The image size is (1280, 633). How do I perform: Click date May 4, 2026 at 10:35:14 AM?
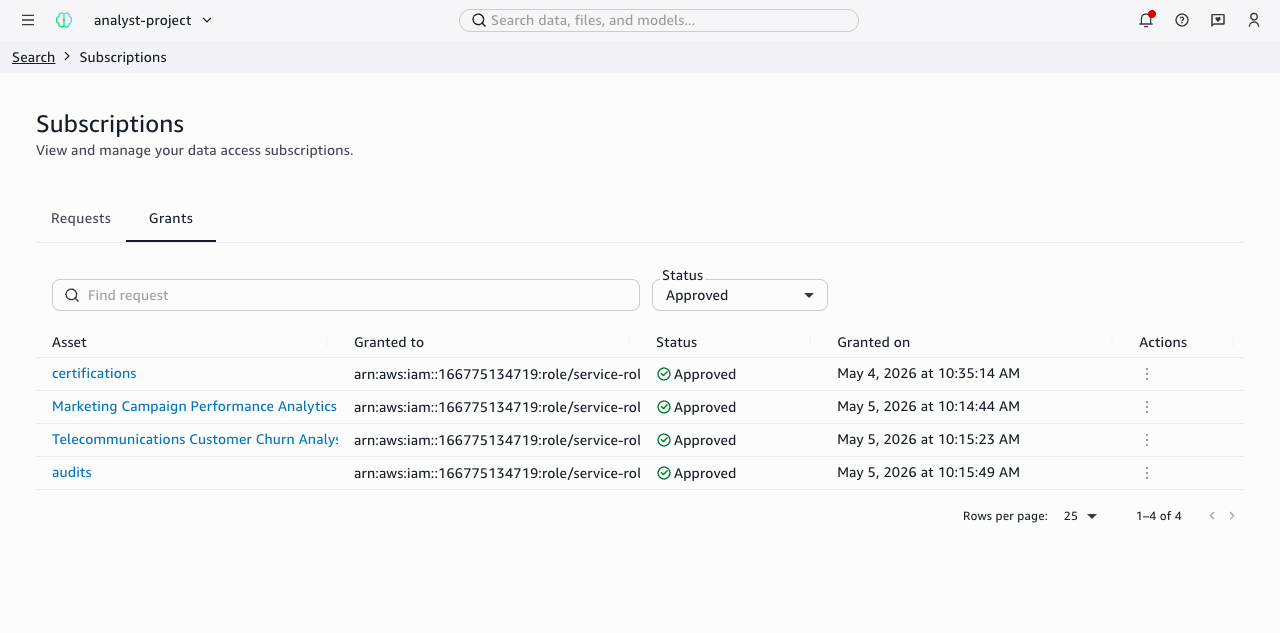928,373
